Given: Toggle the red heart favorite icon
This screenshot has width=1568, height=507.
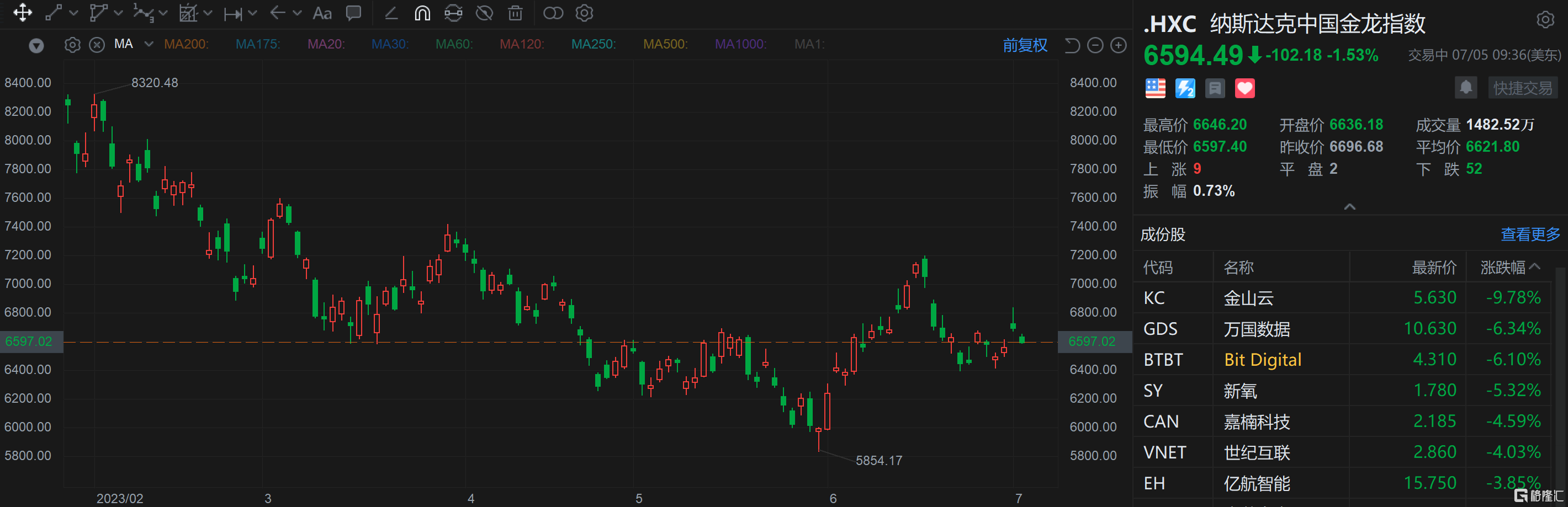Looking at the screenshot, I should (x=1245, y=88).
